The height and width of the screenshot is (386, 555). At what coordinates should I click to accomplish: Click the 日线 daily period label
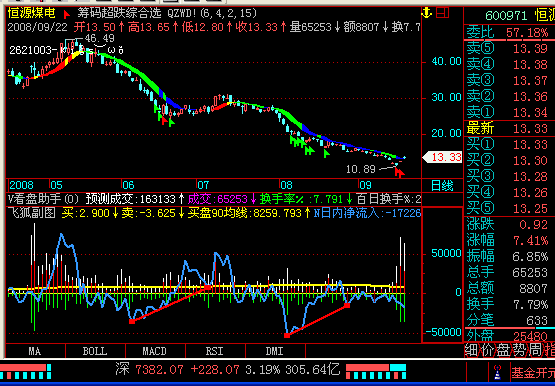pyautogui.click(x=442, y=185)
